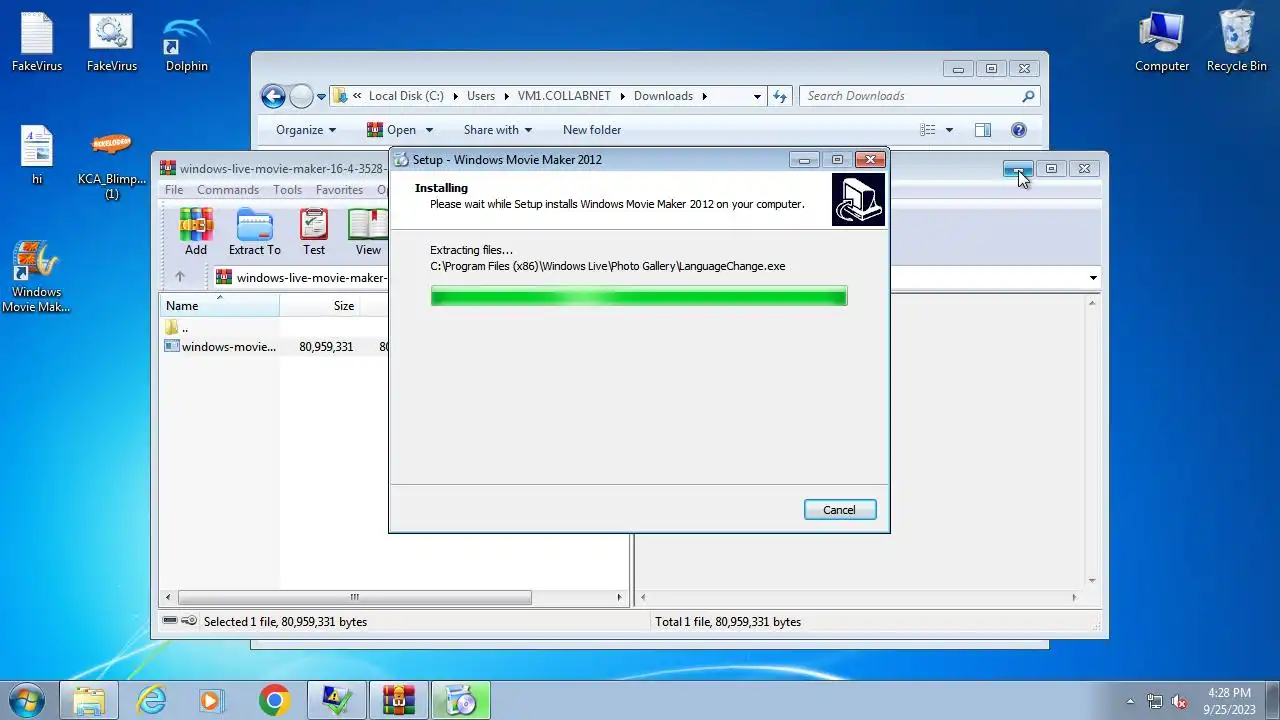Click the KCA_Blimp desktop icon
The image size is (1280, 720).
click(x=112, y=163)
